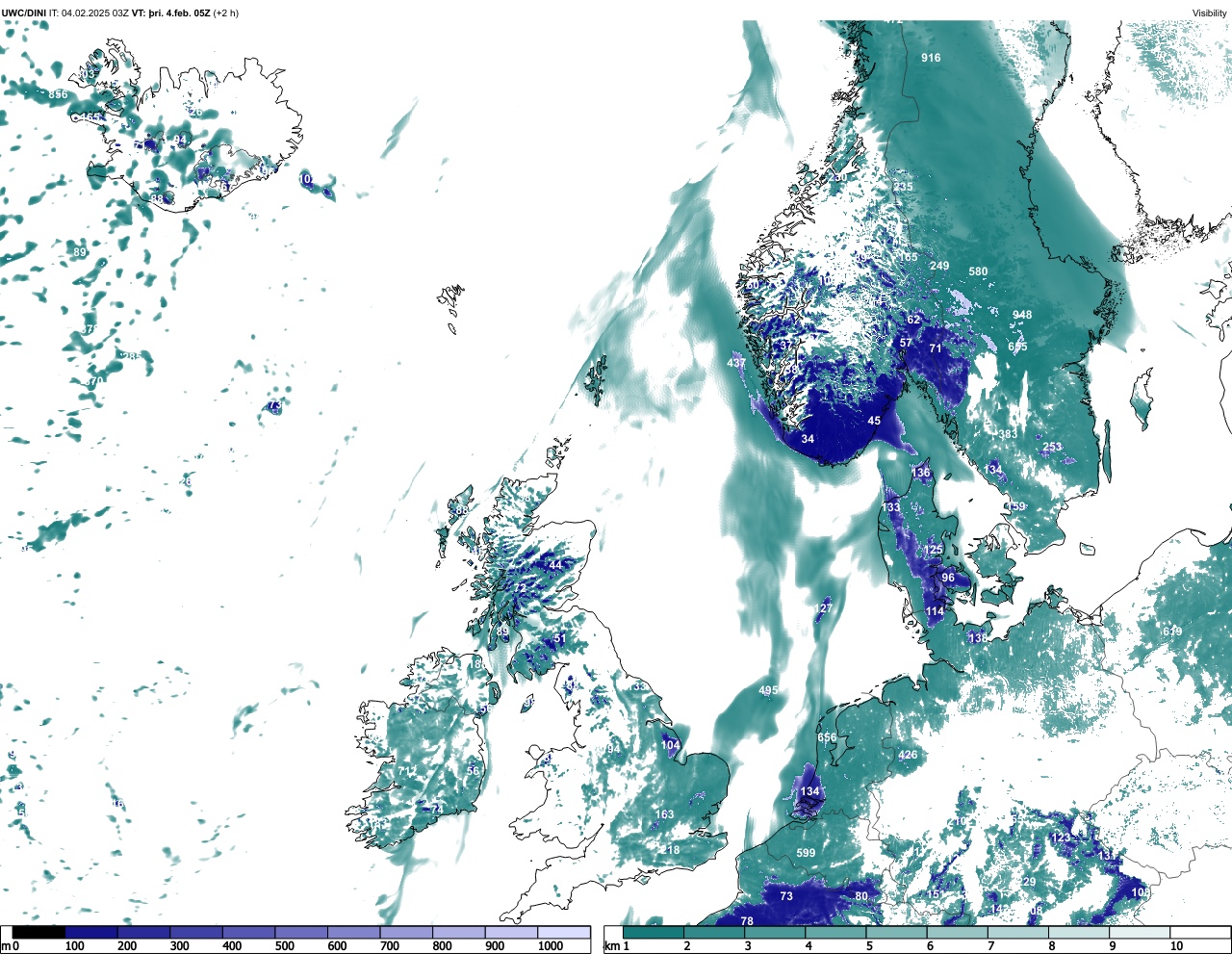
Task: Click the 136 value over northern Denmark
Action: point(921,473)
